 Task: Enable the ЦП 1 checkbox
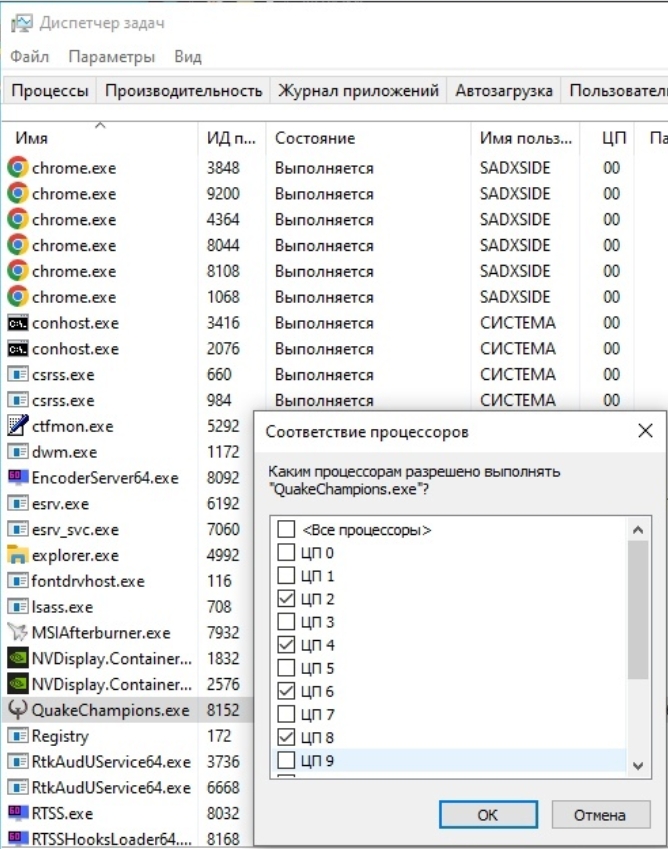[286, 575]
